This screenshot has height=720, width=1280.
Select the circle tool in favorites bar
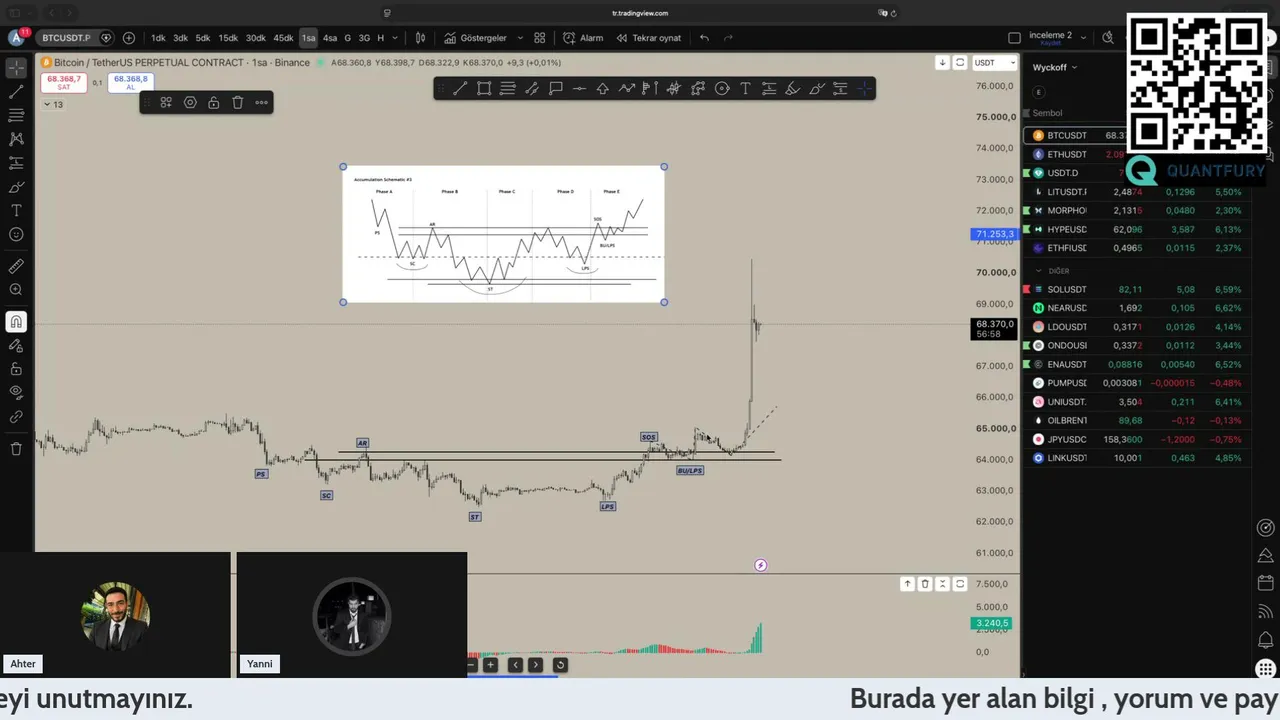[722, 88]
